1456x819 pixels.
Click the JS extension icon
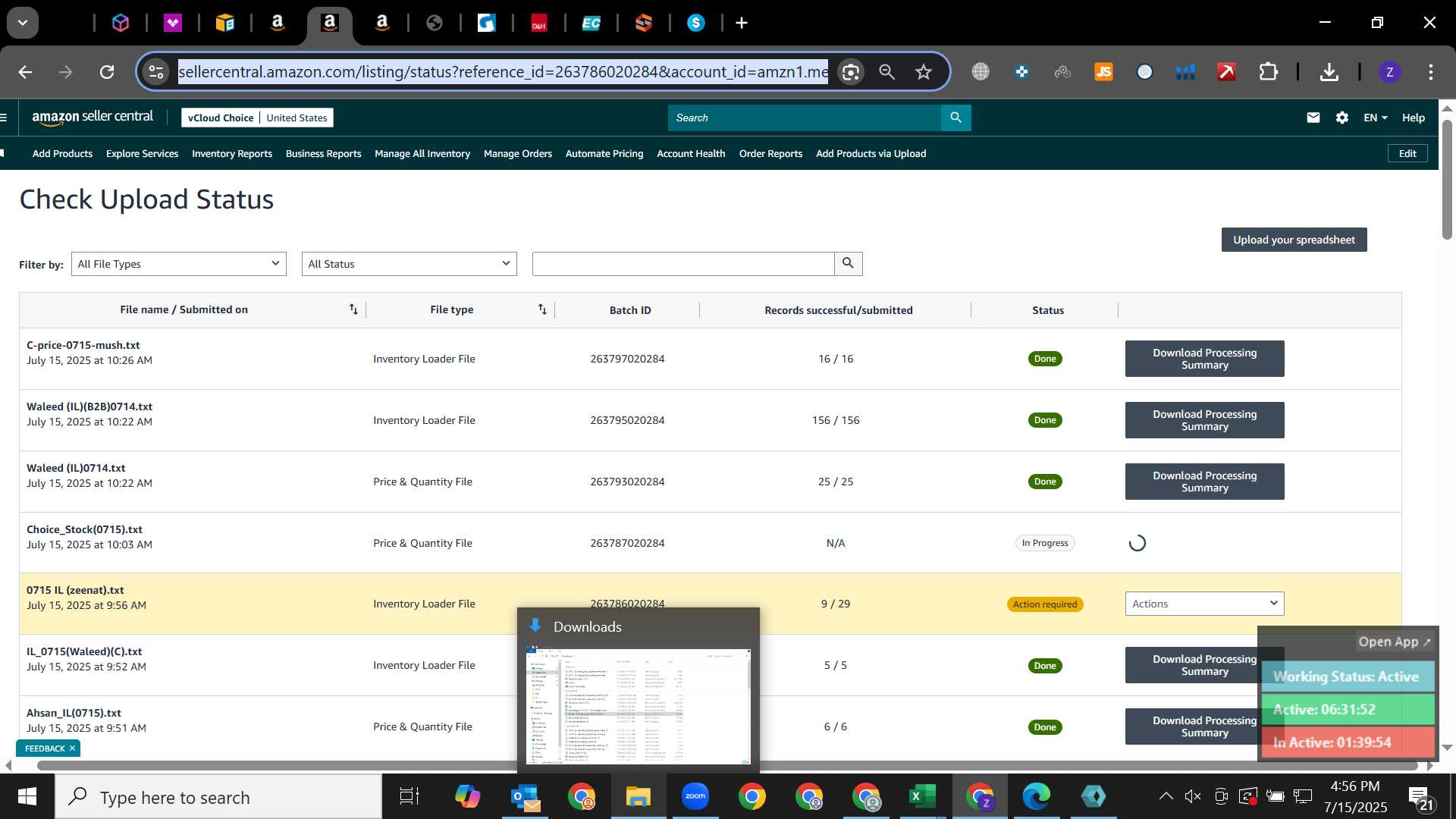click(1103, 72)
